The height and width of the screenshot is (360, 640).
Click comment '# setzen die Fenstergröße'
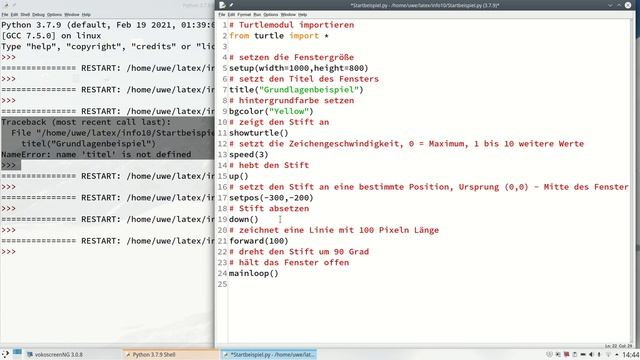click(291, 58)
